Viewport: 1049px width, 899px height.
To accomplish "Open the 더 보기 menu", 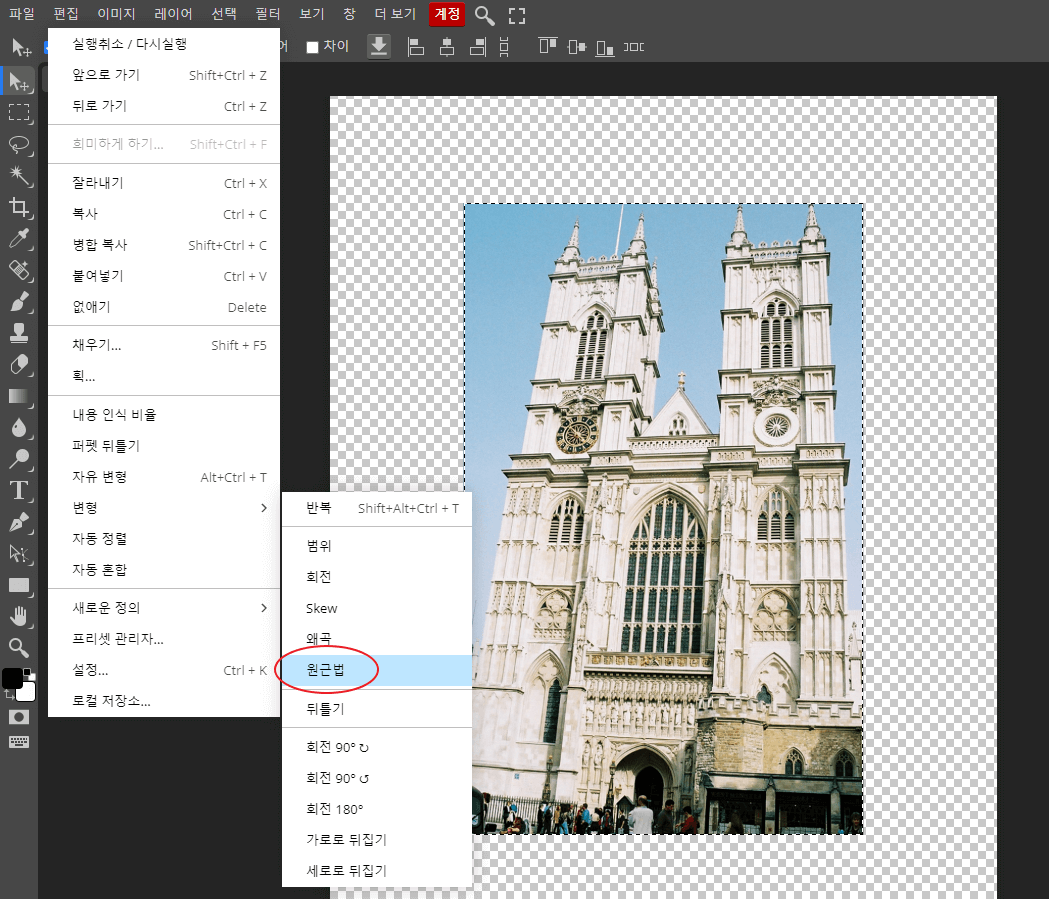I will 395,14.
